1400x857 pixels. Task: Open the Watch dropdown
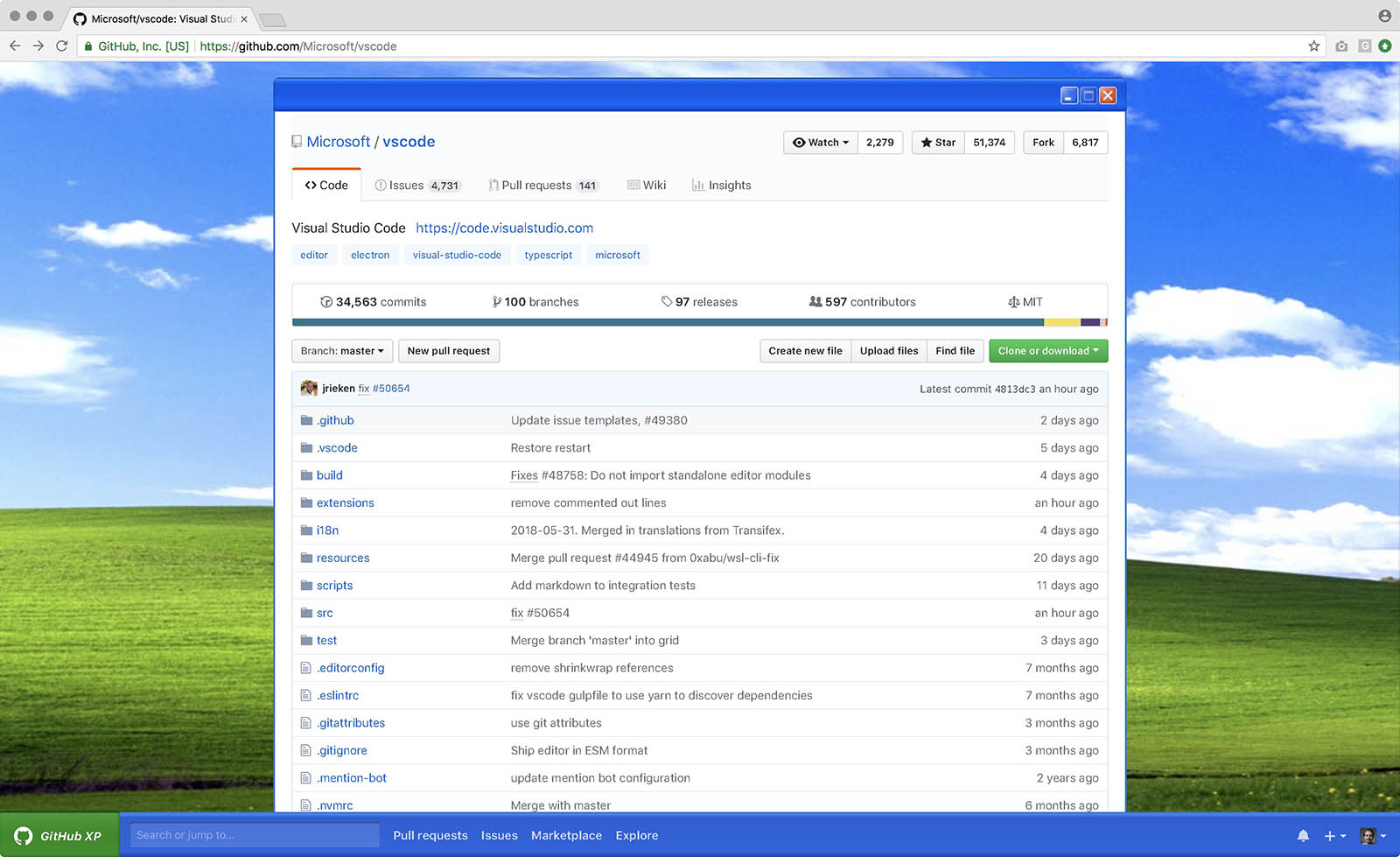point(820,143)
